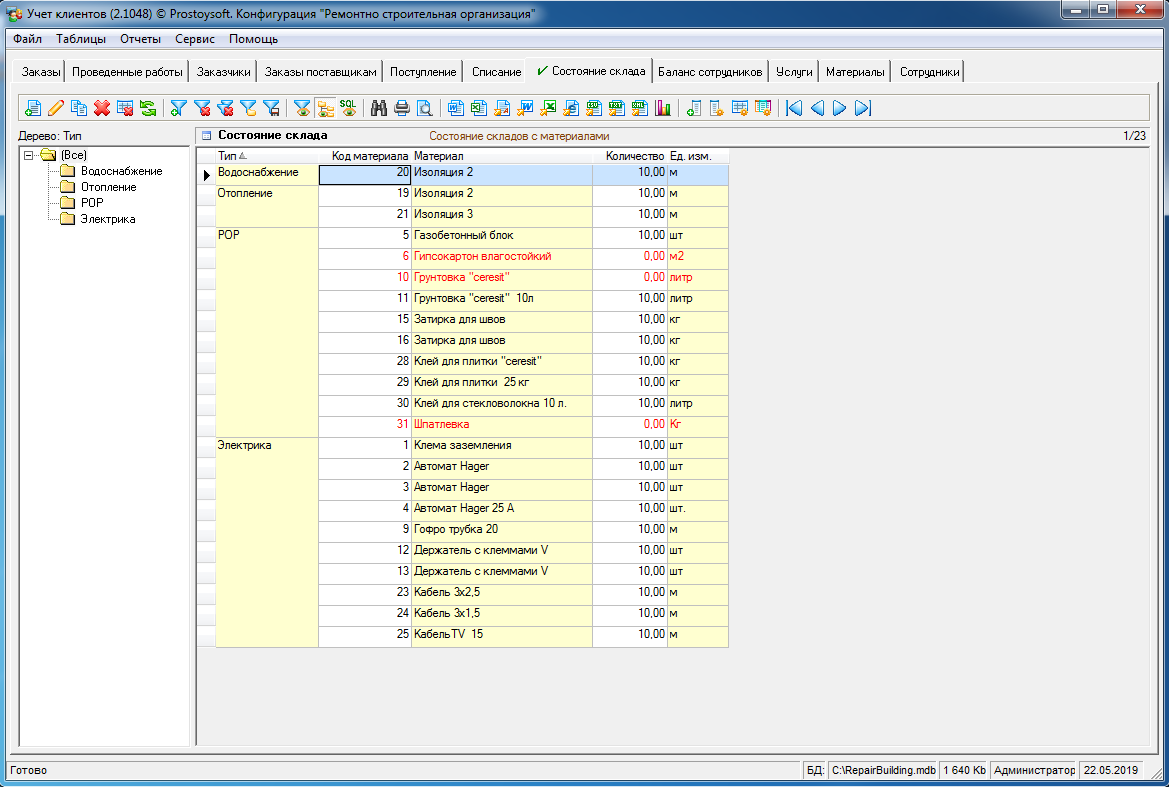
Task: Click the printer icon in toolbar
Action: (x=402, y=108)
